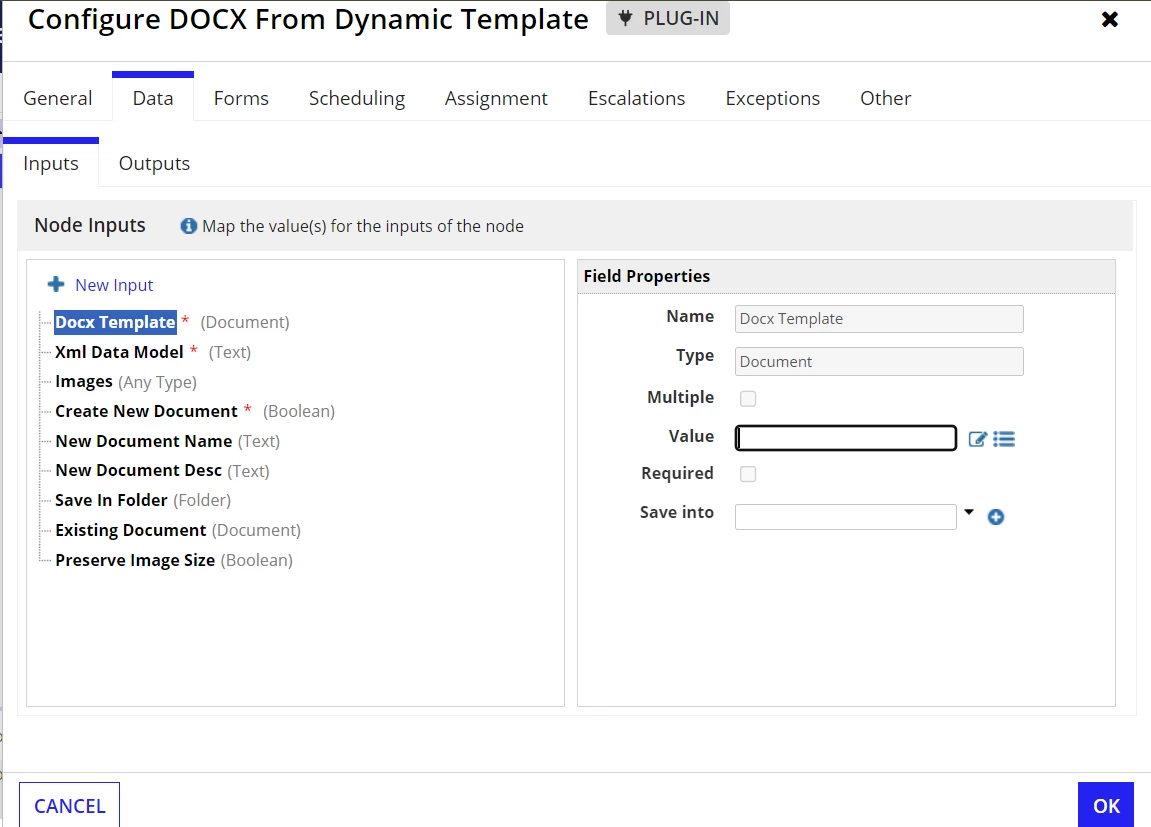Select the Docx Template input

tap(115, 322)
